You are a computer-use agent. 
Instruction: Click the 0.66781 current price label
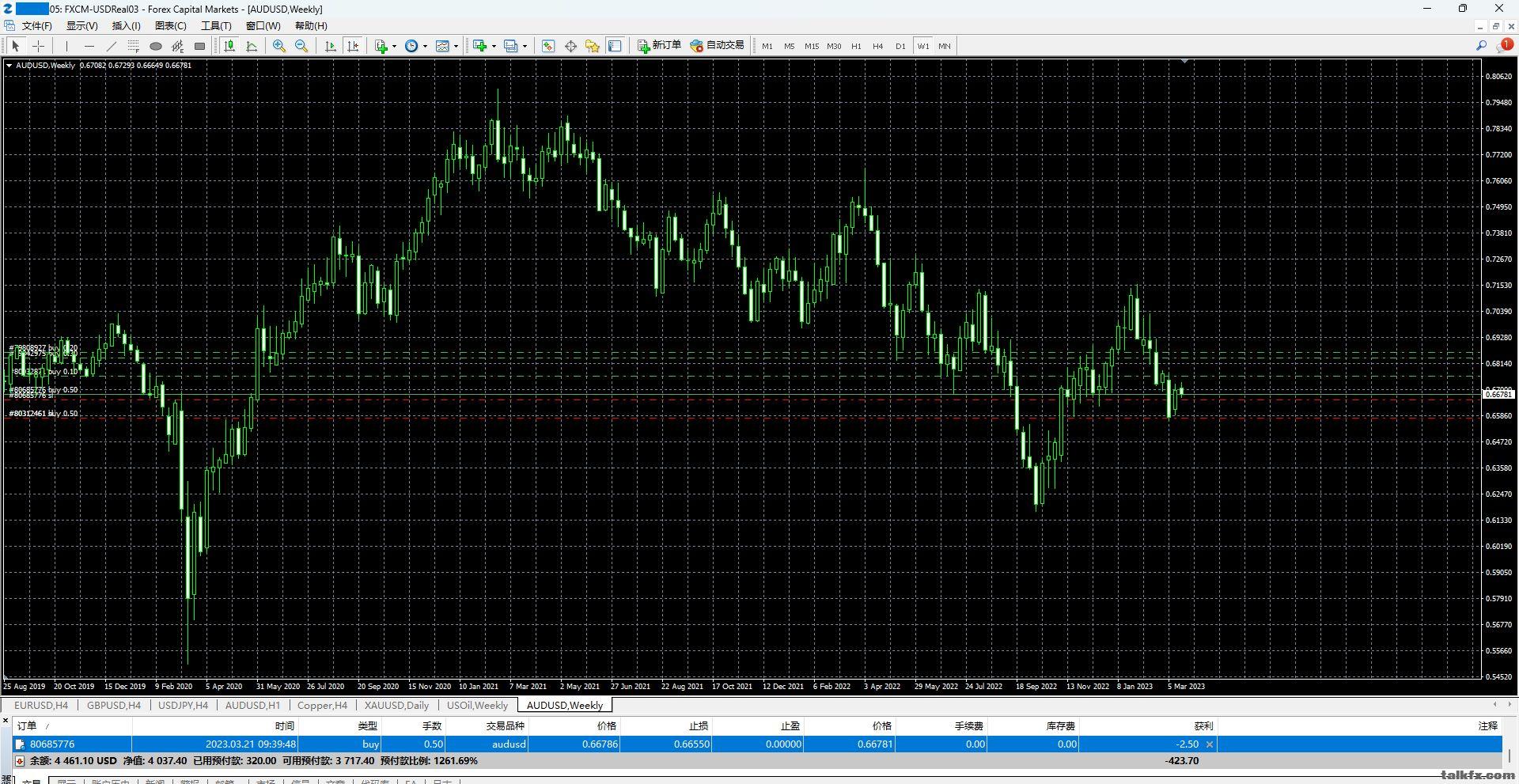point(1497,394)
